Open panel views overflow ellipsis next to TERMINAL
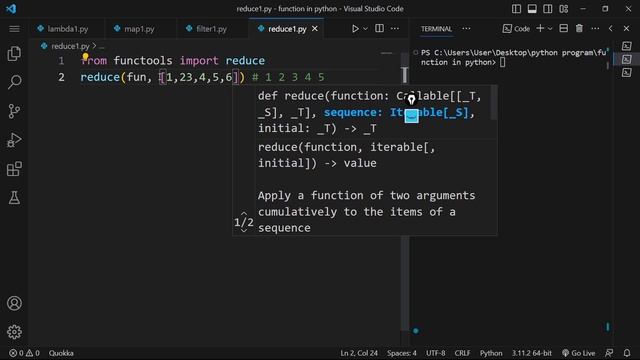This screenshot has width=640, height=360. 466,28
